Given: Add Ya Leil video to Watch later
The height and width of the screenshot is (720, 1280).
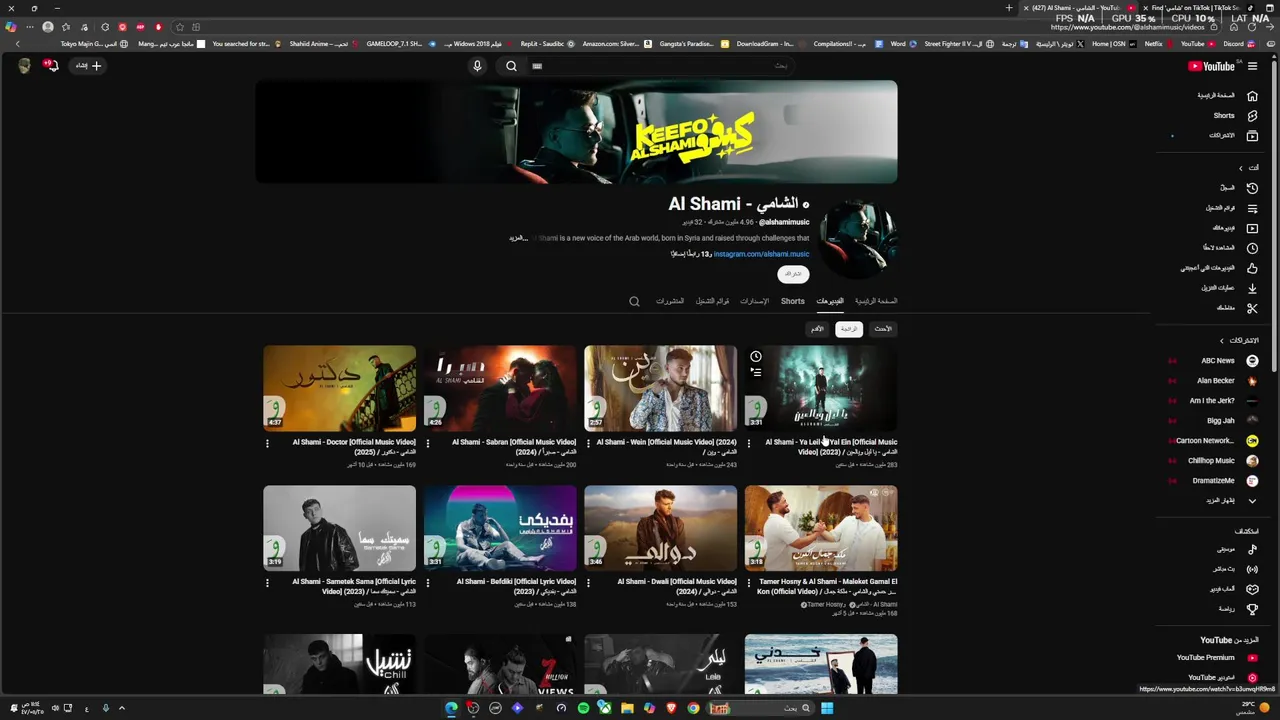Looking at the screenshot, I should (x=756, y=357).
